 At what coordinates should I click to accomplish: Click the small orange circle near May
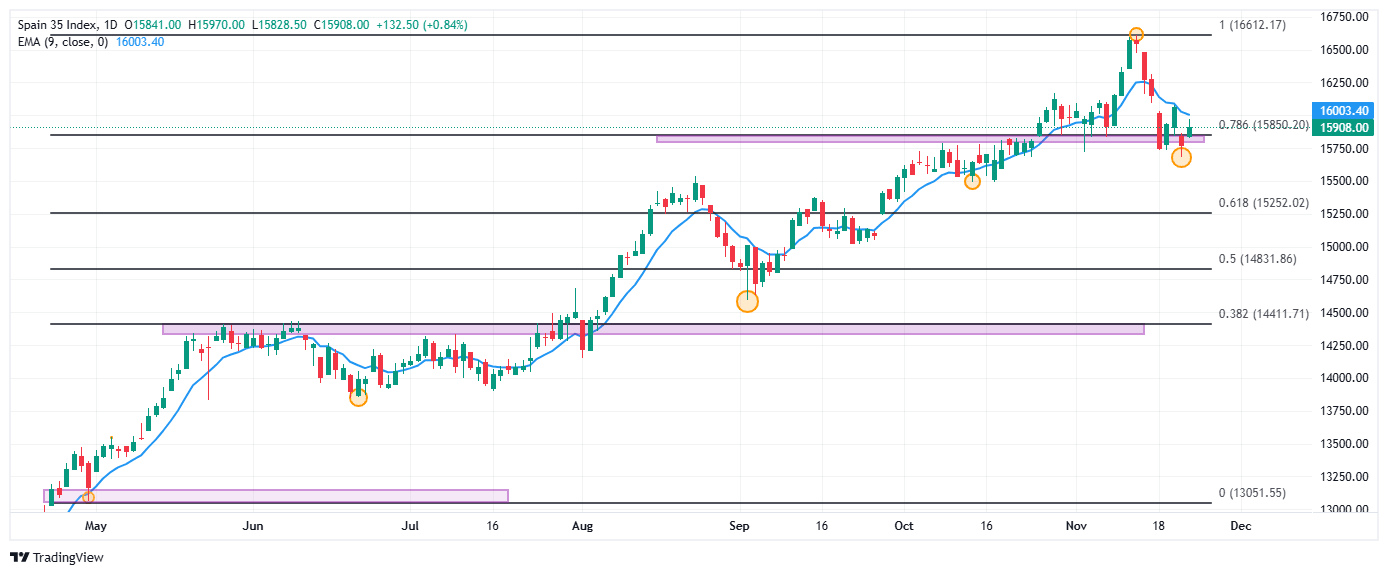88,497
